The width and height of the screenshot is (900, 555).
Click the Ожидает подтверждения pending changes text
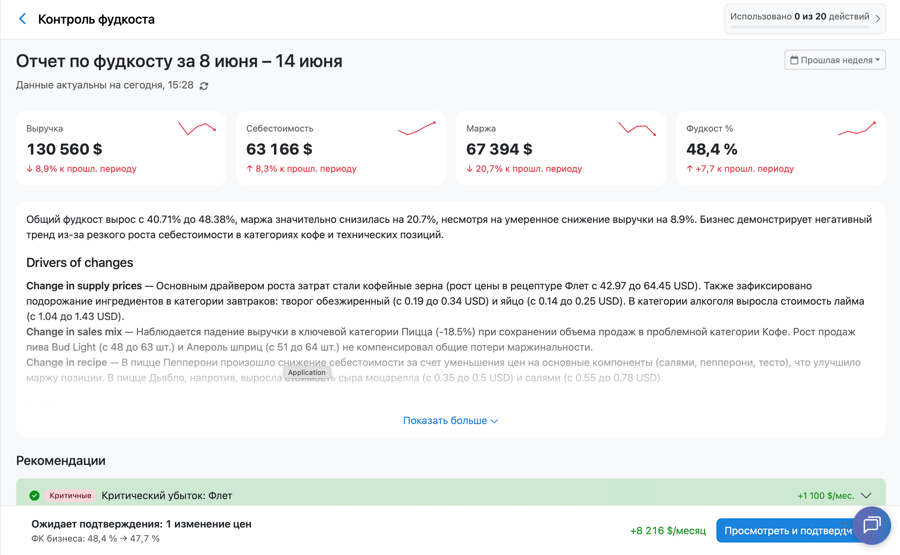pos(141,523)
